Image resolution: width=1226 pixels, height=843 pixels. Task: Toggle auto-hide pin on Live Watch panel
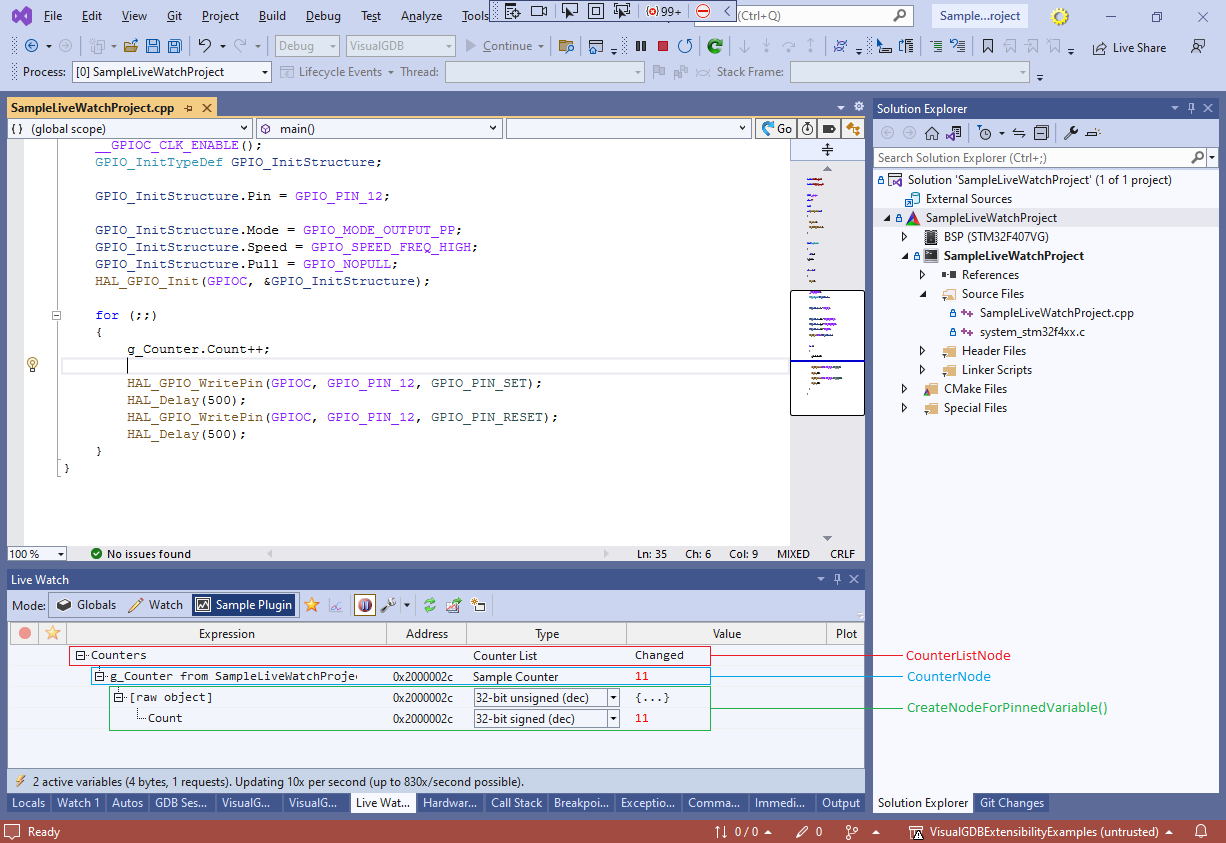tap(837, 580)
